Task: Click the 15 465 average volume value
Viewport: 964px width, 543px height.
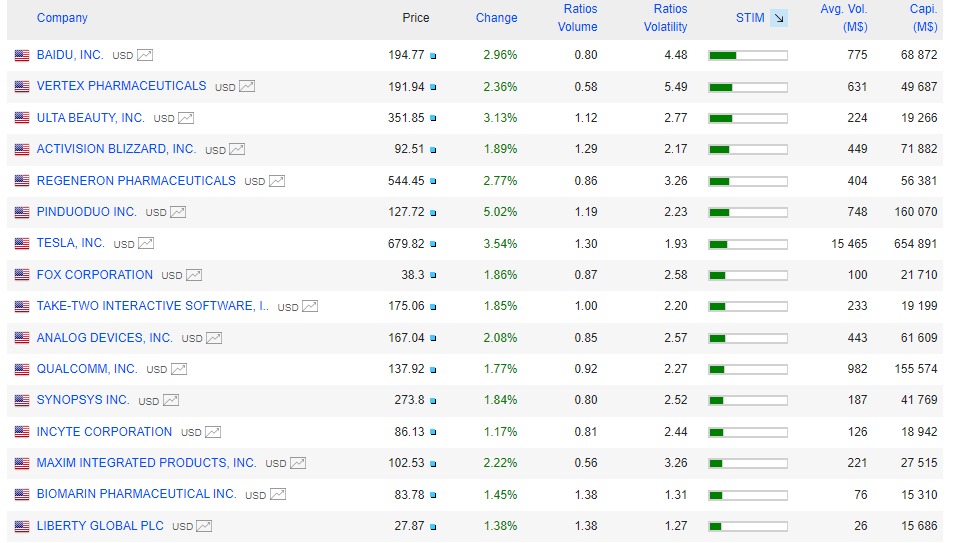Action: pos(849,244)
